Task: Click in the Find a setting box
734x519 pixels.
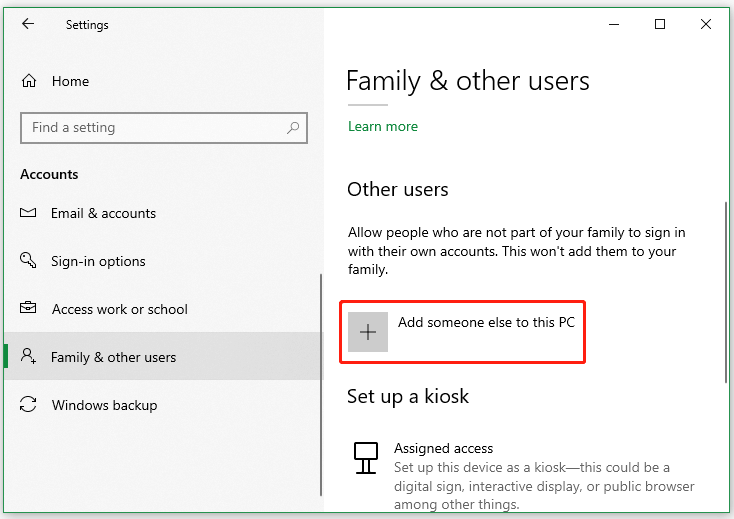Action: (164, 127)
